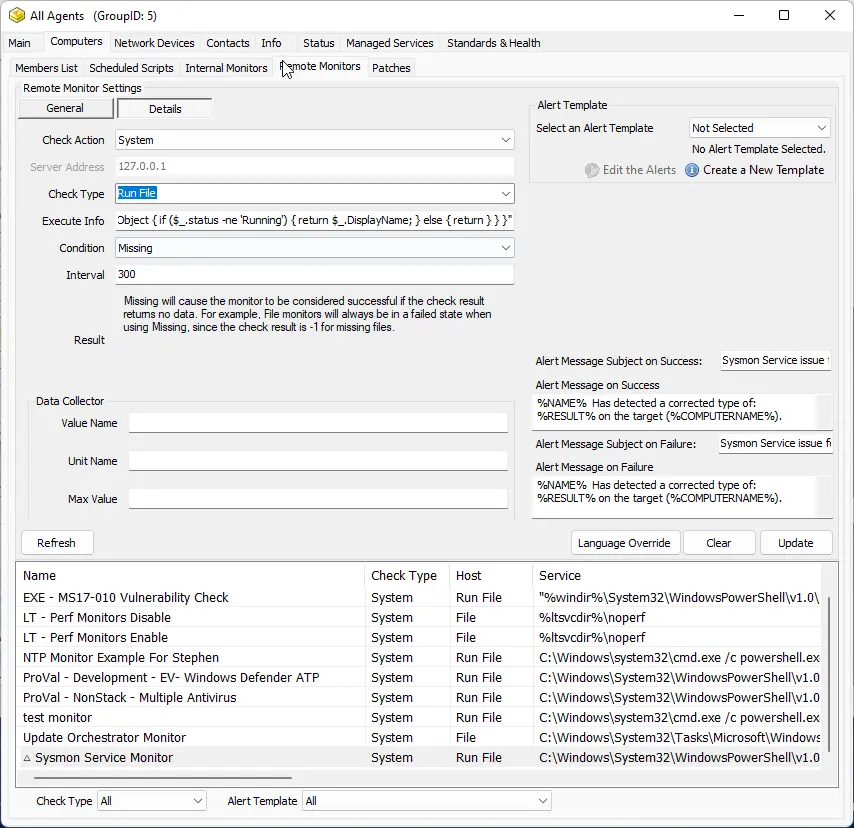
Task: Switch to the Computers tab
Action: coord(76,41)
